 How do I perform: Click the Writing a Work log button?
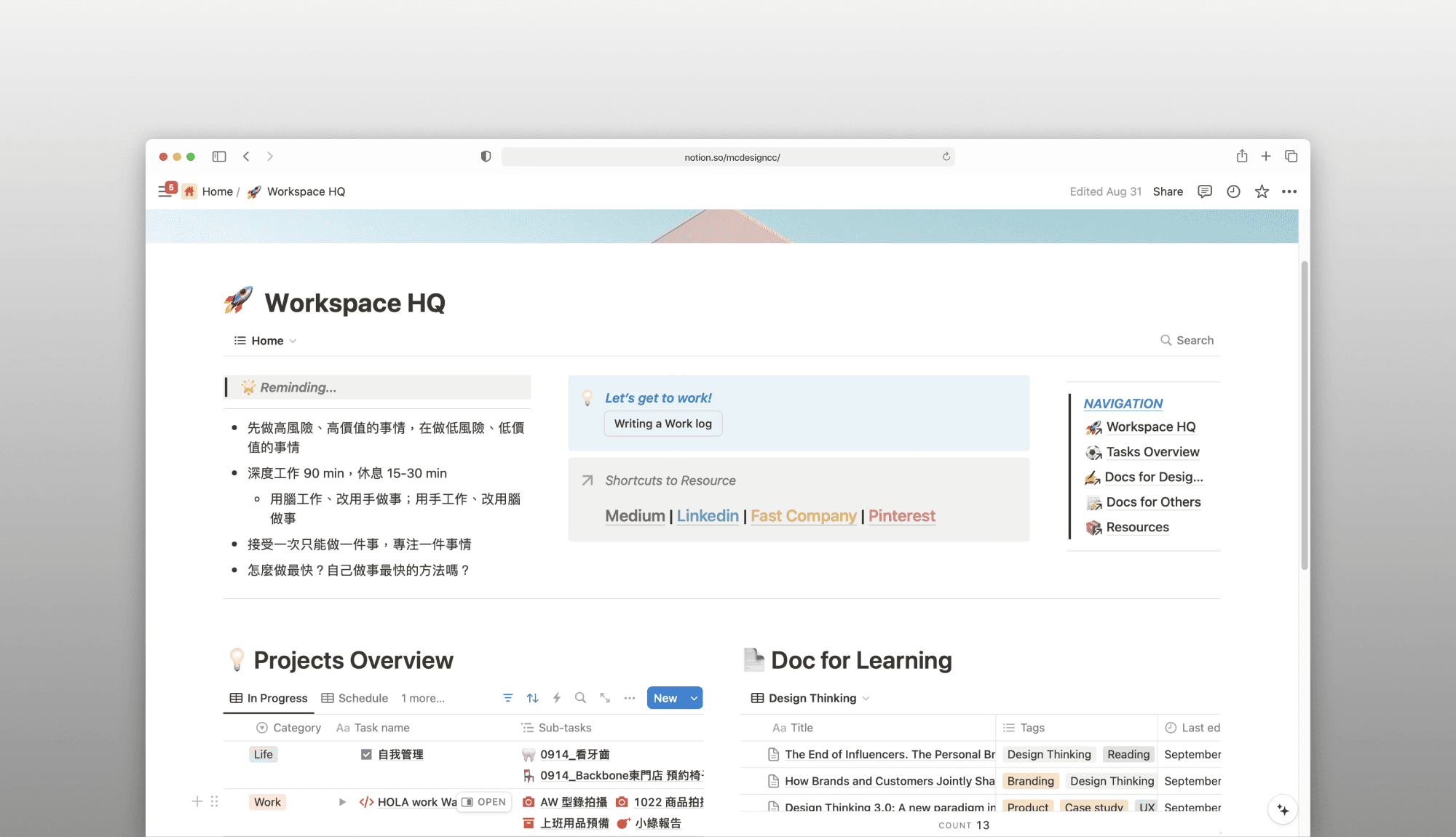click(662, 424)
